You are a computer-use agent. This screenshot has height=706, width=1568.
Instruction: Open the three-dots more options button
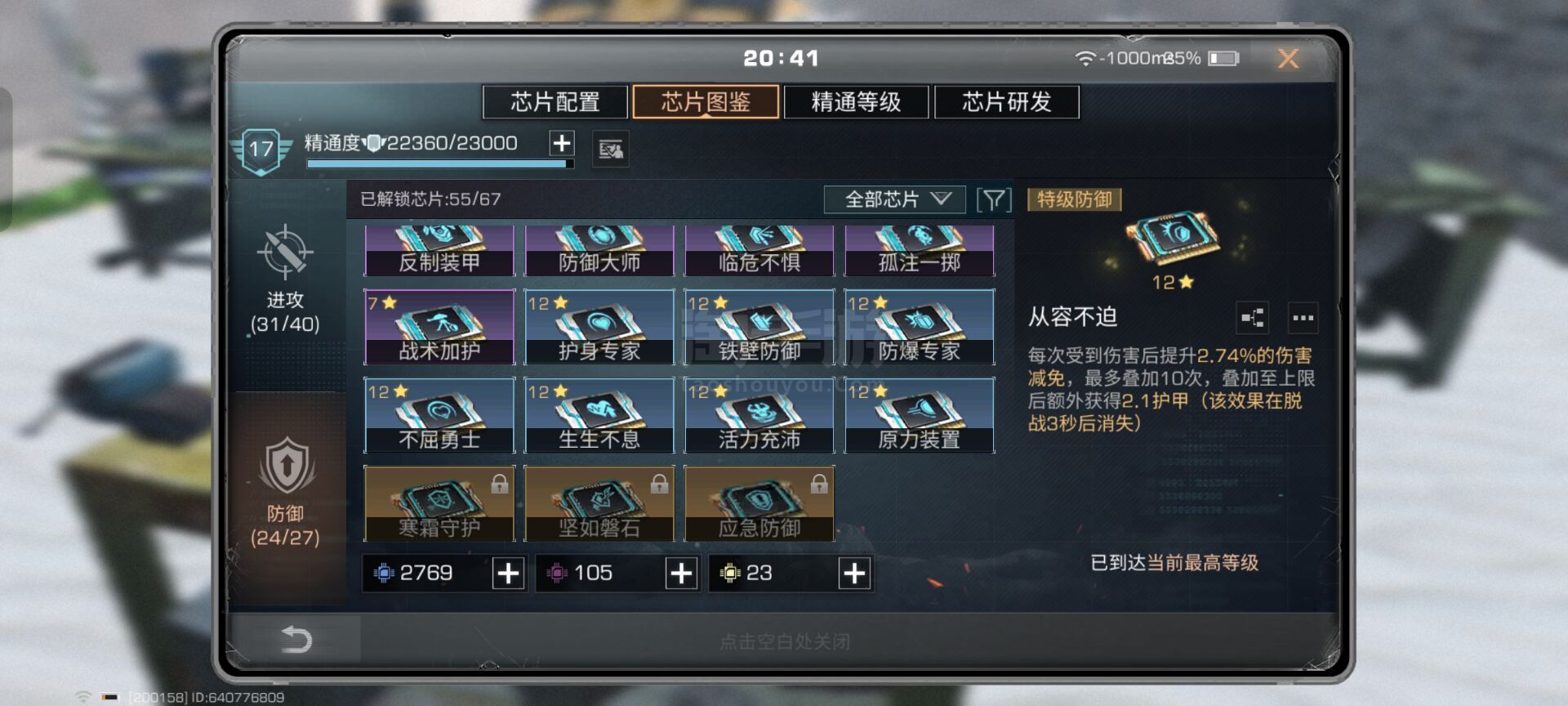pos(1303,318)
